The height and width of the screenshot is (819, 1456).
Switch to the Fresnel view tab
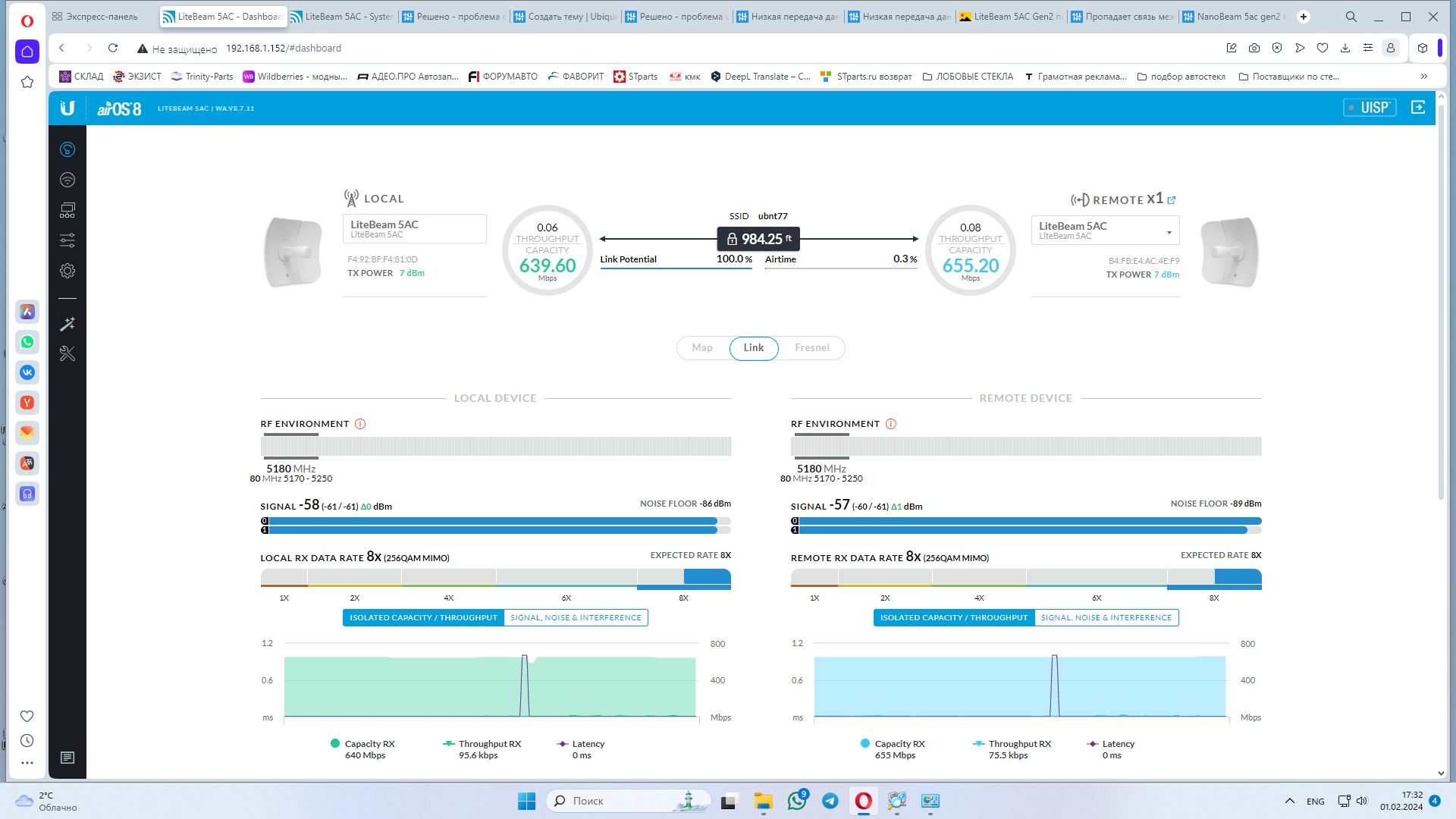[812, 348]
